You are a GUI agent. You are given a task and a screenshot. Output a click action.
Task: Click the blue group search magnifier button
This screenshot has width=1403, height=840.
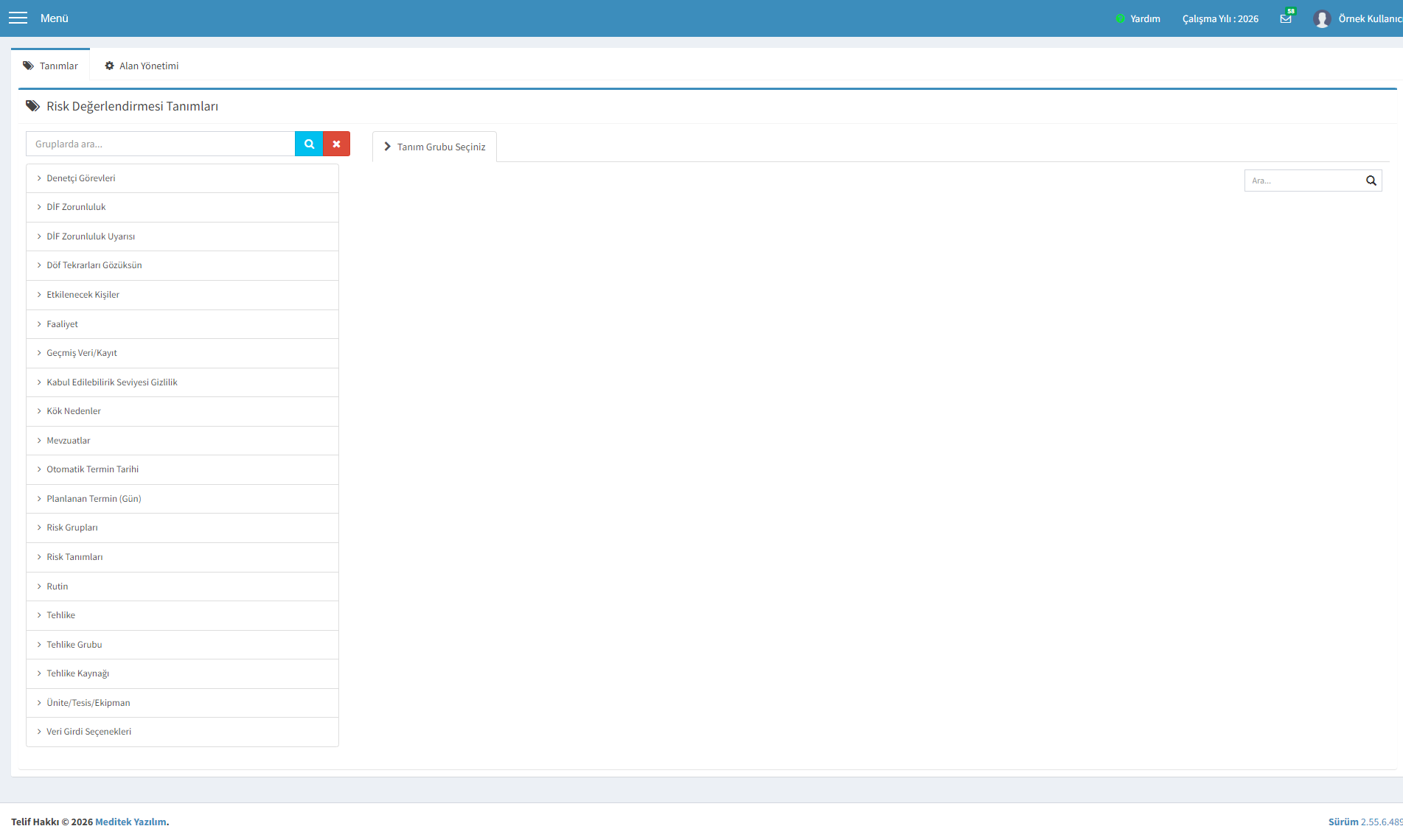pos(309,144)
